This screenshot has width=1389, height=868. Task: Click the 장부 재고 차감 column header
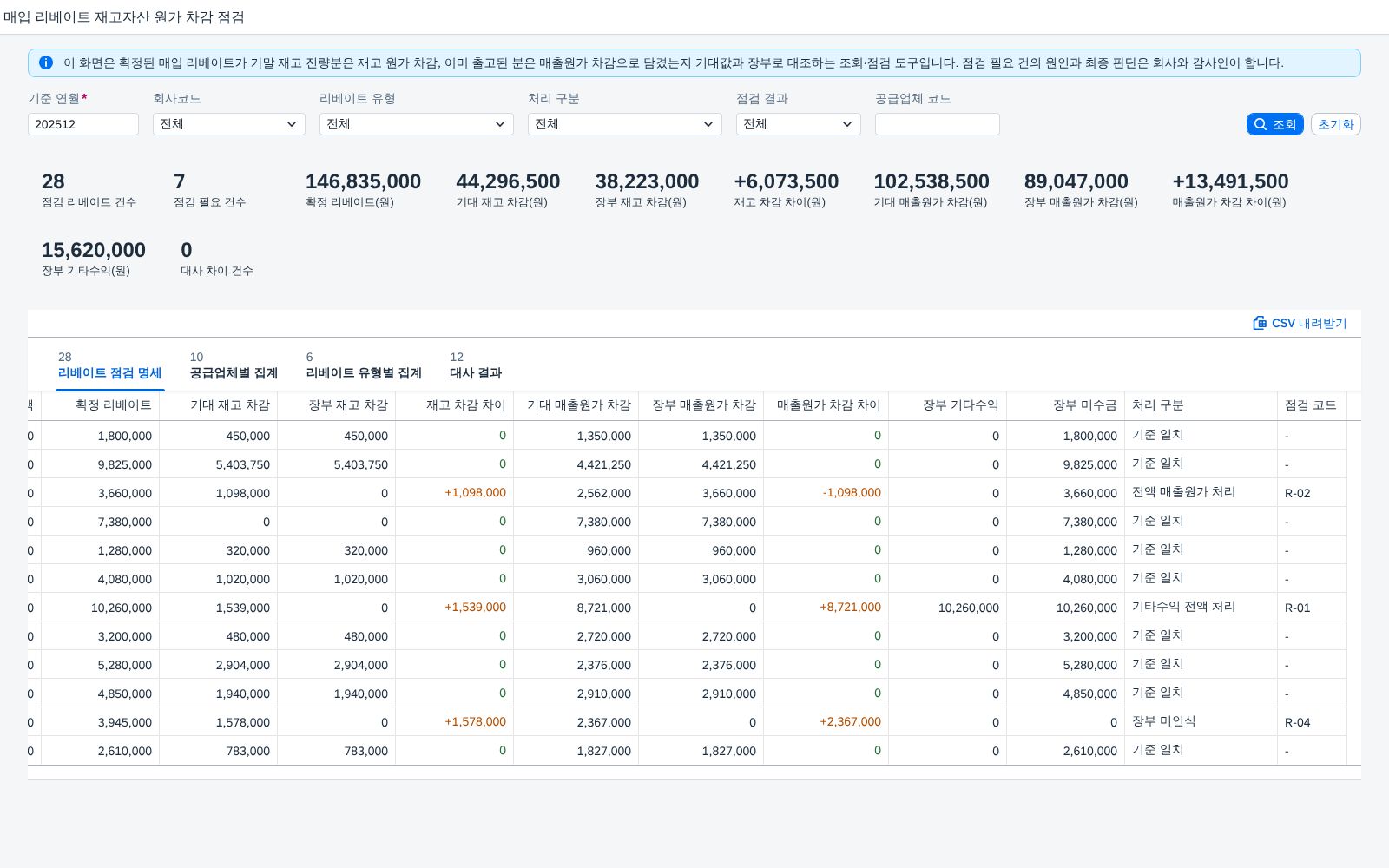click(337, 405)
